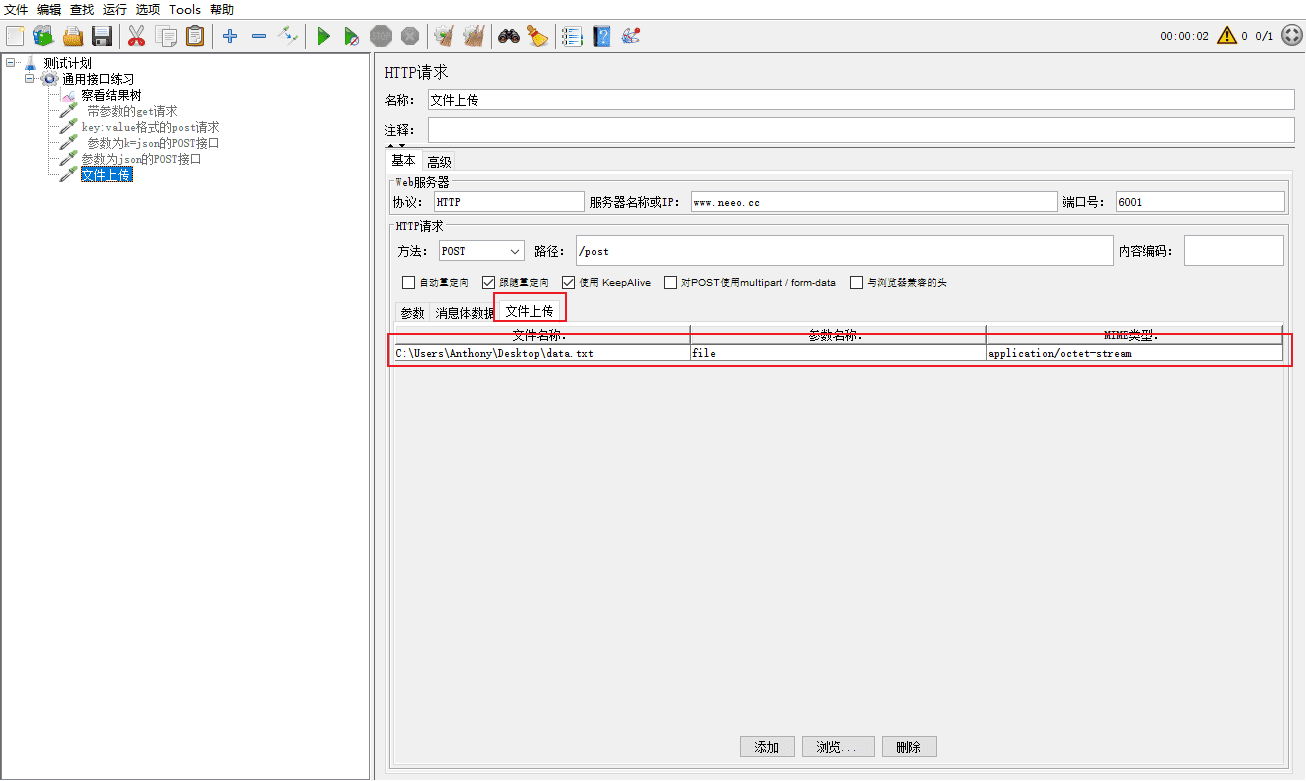Click the 浏览... button

[838, 747]
